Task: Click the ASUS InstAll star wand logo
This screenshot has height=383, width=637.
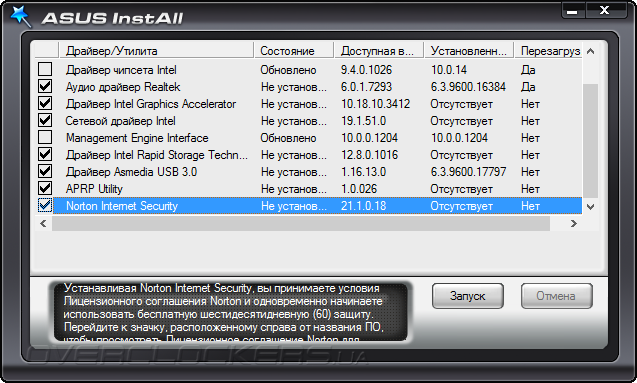Action: pos(20,16)
